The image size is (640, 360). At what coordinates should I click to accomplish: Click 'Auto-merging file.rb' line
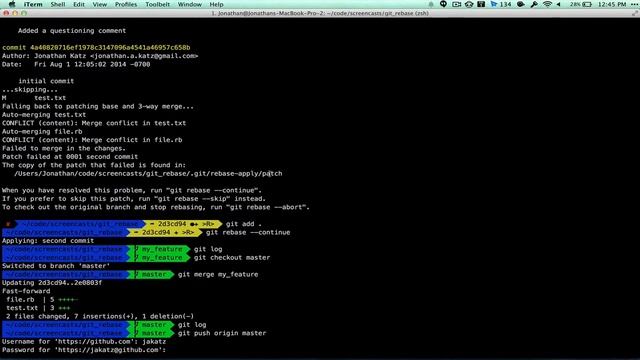tap(42, 132)
